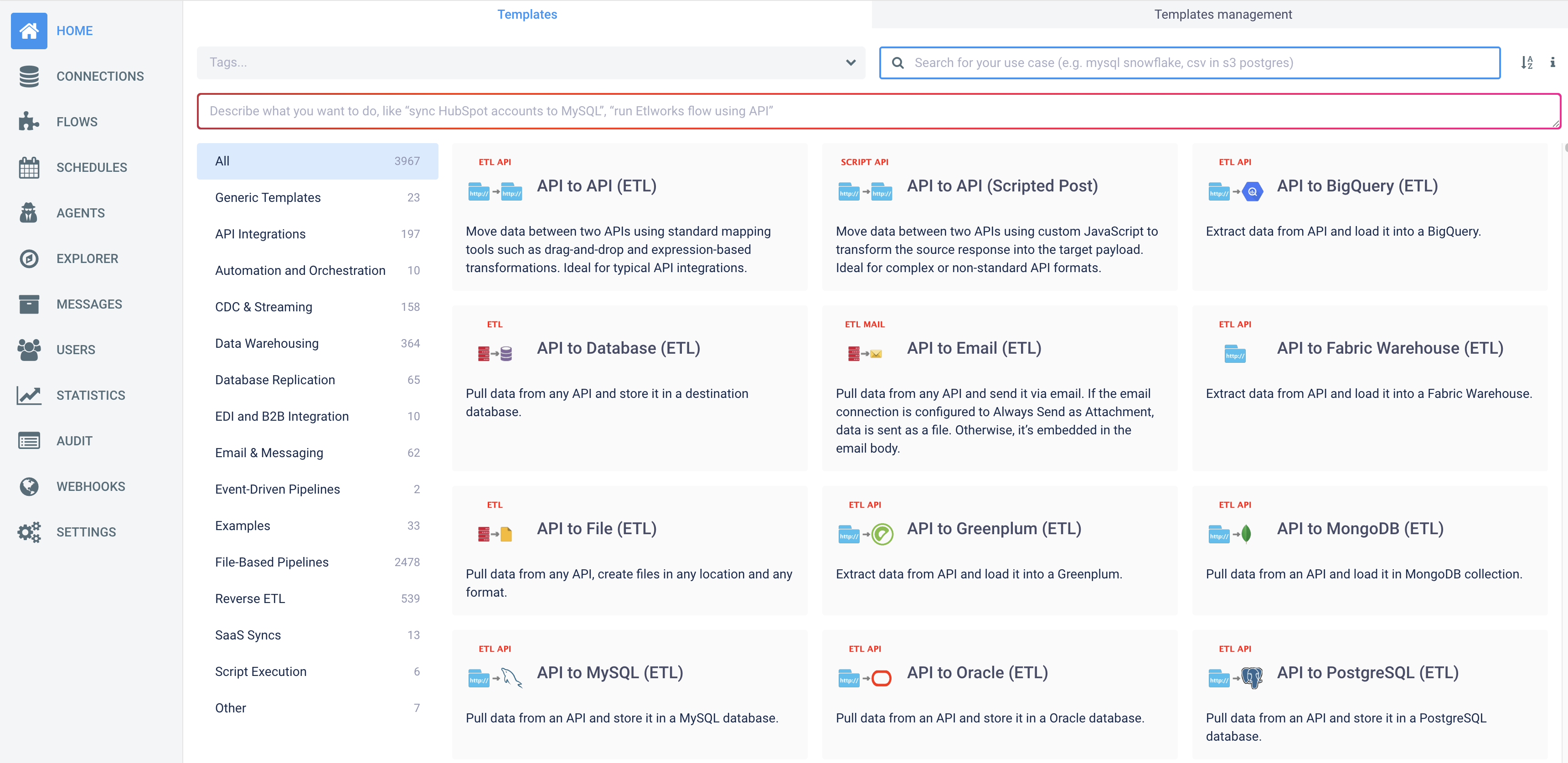Open Webhooks globe icon in sidebar
The height and width of the screenshot is (763, 1568).
(29, 487)
